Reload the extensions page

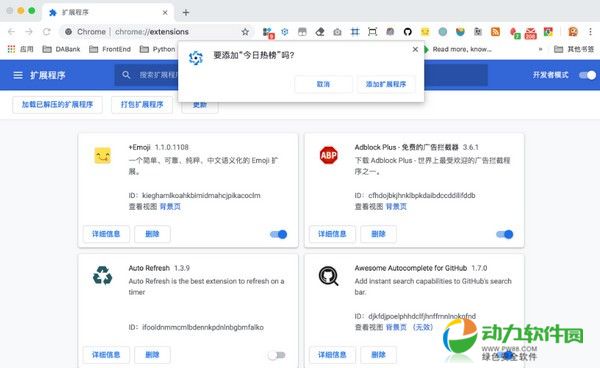[x=47, y=32]
